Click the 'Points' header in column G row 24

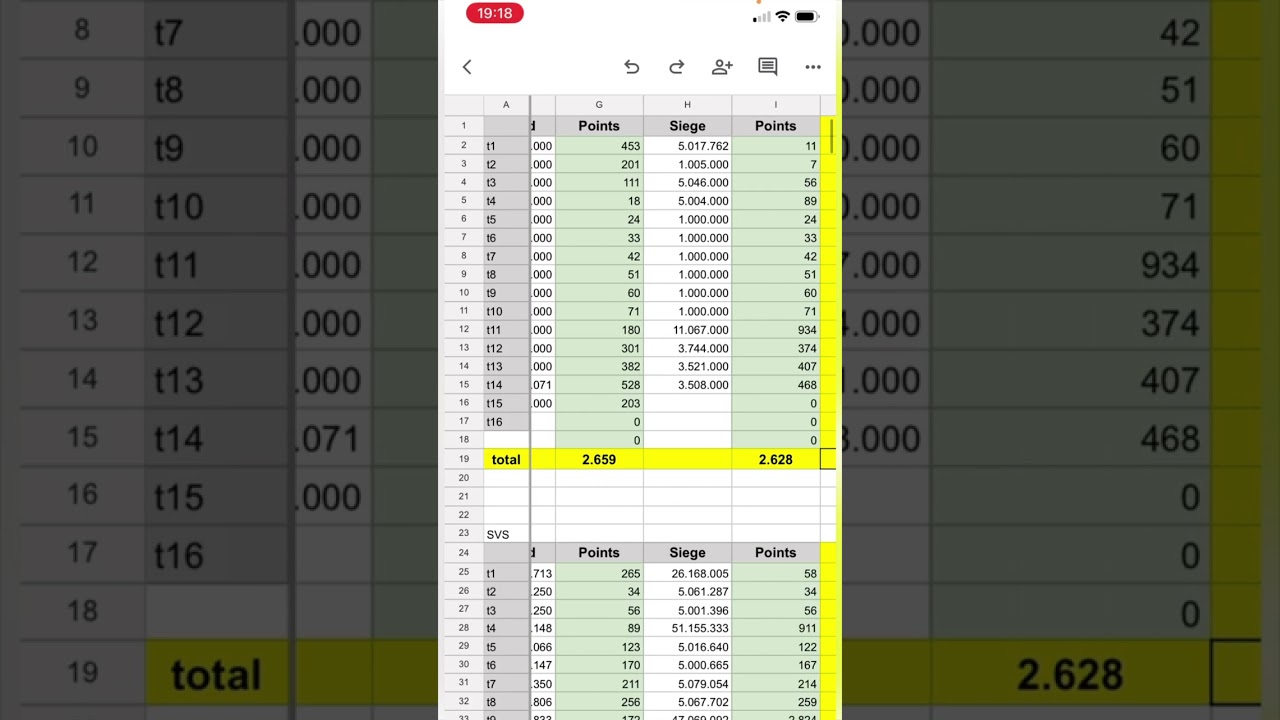(599, 552)
